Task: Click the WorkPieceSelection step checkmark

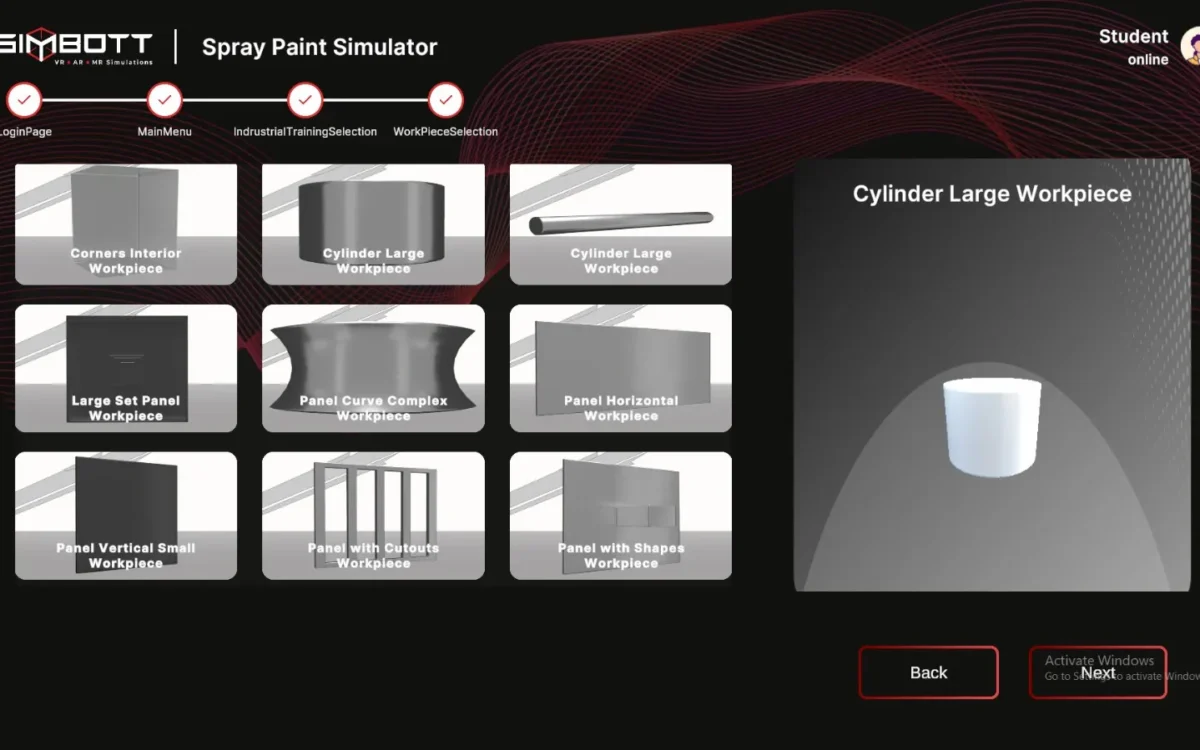Action: [x=446, y=100]
